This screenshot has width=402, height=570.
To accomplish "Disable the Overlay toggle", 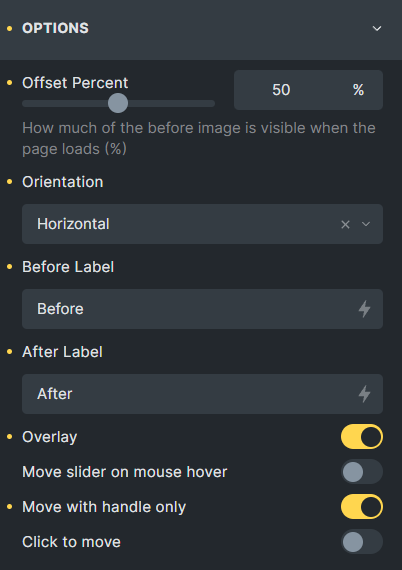I will (x=362, y=437).
